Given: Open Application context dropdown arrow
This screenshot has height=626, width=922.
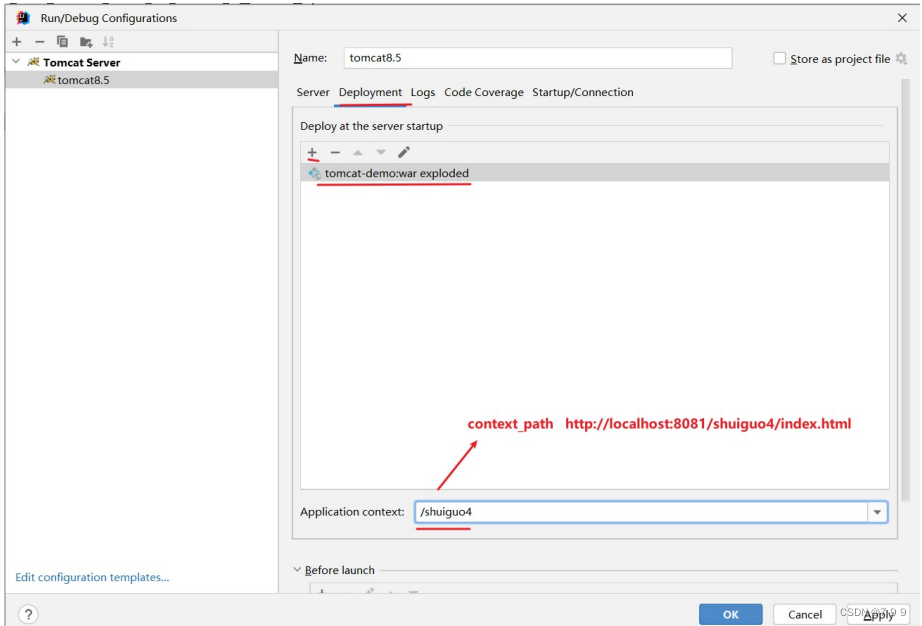Looking at the screenshot, I should click(x=877, y=512).
